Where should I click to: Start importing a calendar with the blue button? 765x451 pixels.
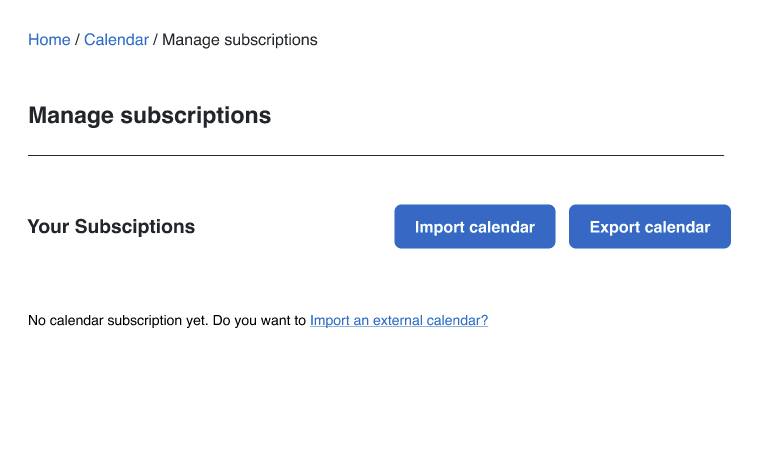click(x=475, y=226)
